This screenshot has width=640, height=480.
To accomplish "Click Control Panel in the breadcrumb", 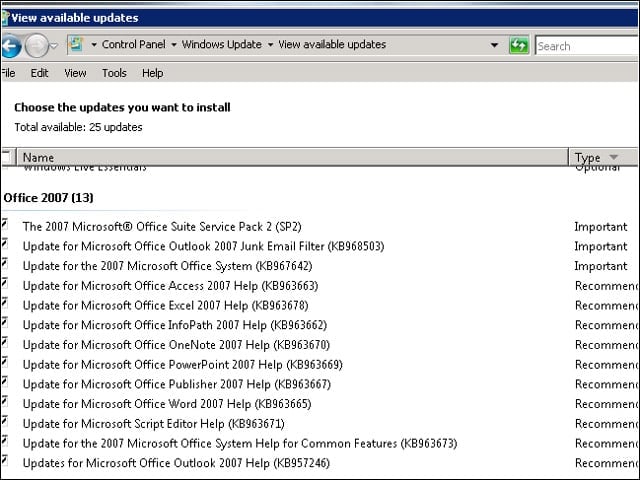I will pos(133,44).
